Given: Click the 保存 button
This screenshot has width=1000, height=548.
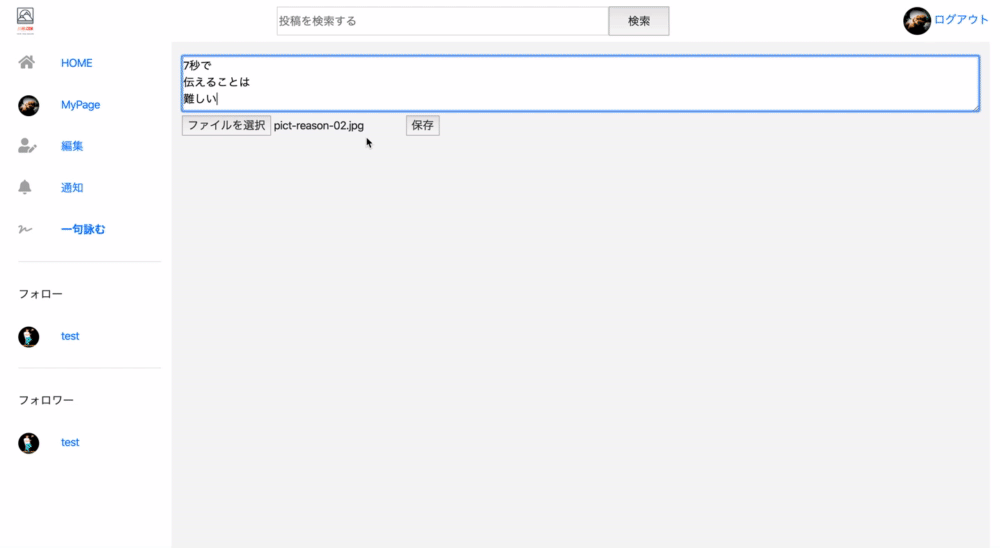Looking at the screenshot, I should tap(422, 125).
